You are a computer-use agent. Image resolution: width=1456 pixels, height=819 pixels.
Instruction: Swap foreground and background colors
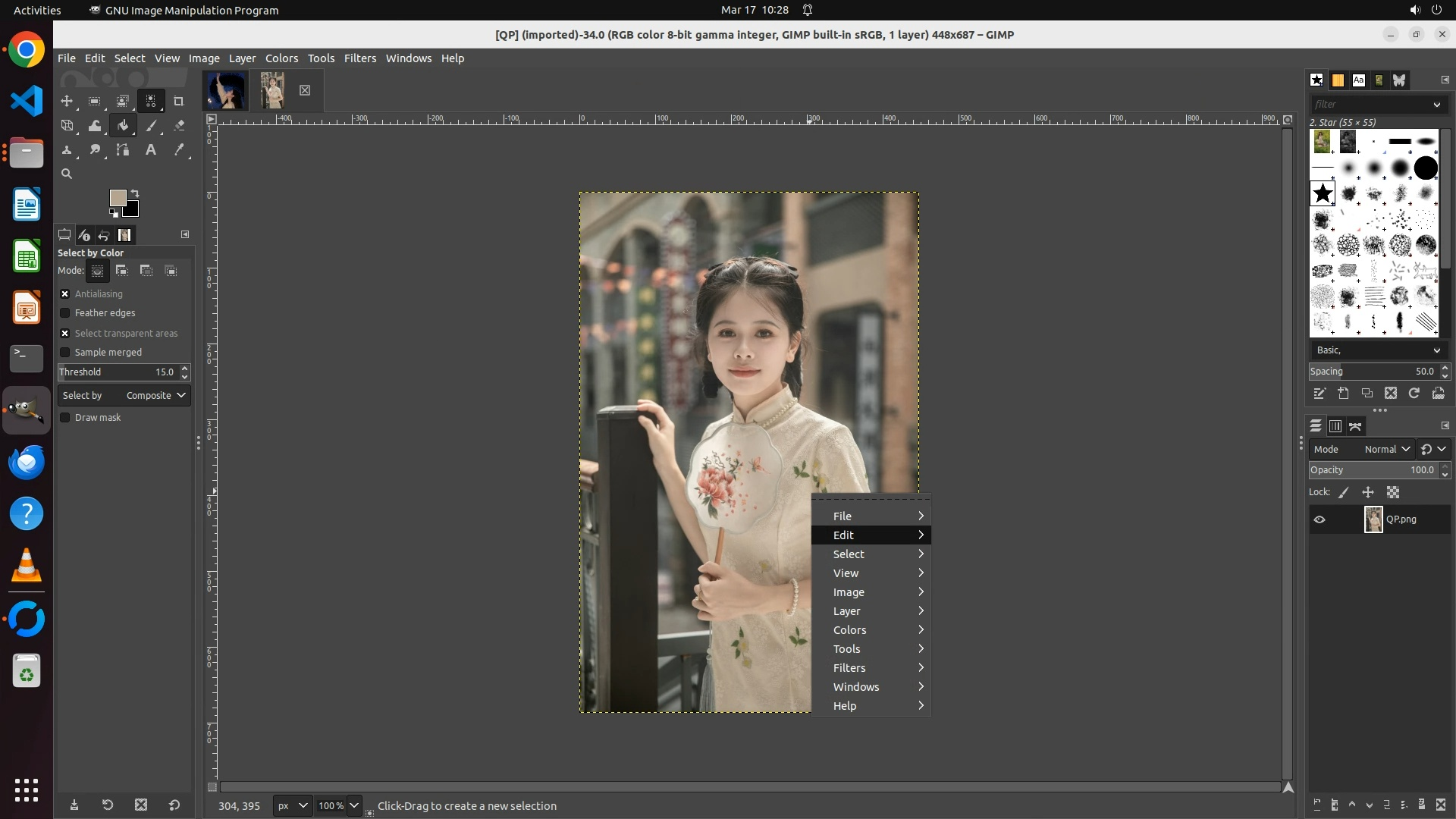pos(135,193)
